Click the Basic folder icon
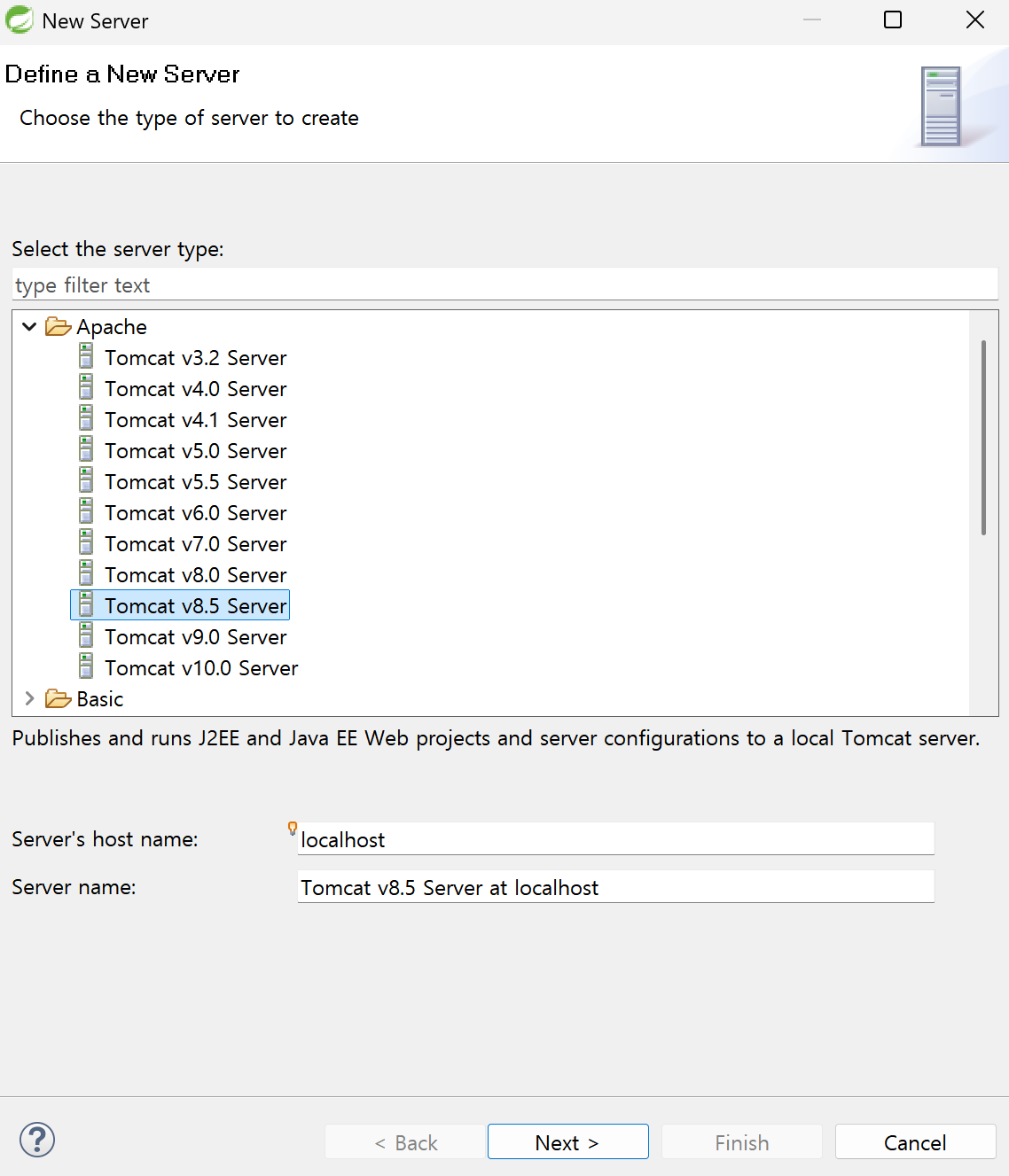Screen dimensions: 1009x1176 click(x=59, y=699)
